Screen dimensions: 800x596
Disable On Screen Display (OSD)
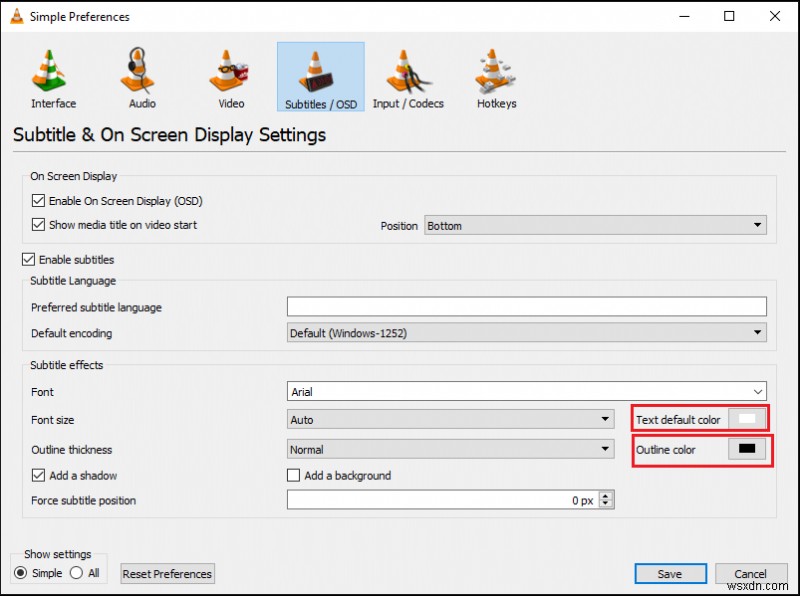37,201
